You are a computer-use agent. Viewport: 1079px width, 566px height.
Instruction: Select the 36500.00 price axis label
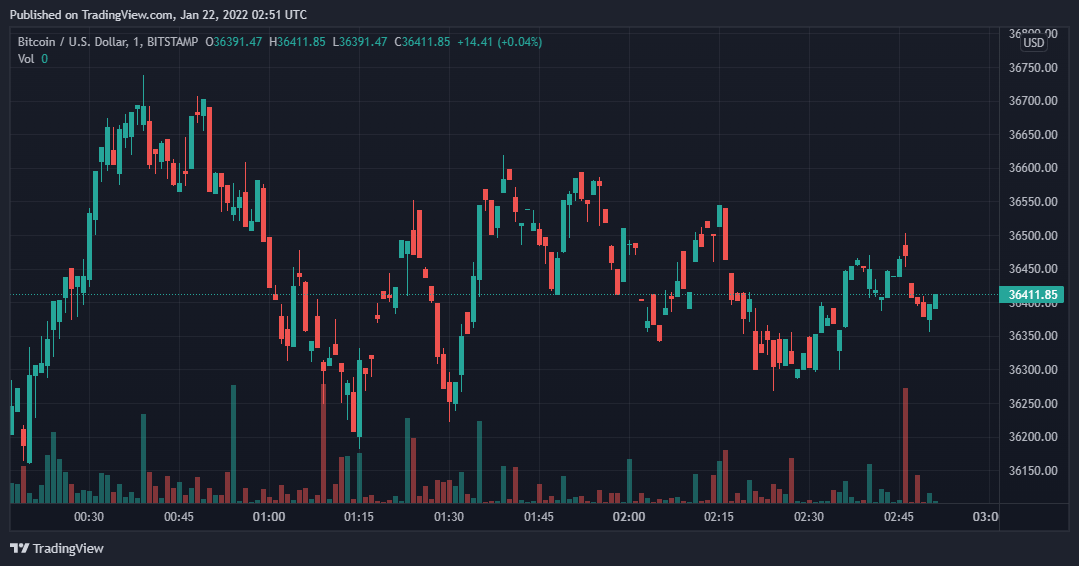pyautogui.click(x=1033, y=236)
